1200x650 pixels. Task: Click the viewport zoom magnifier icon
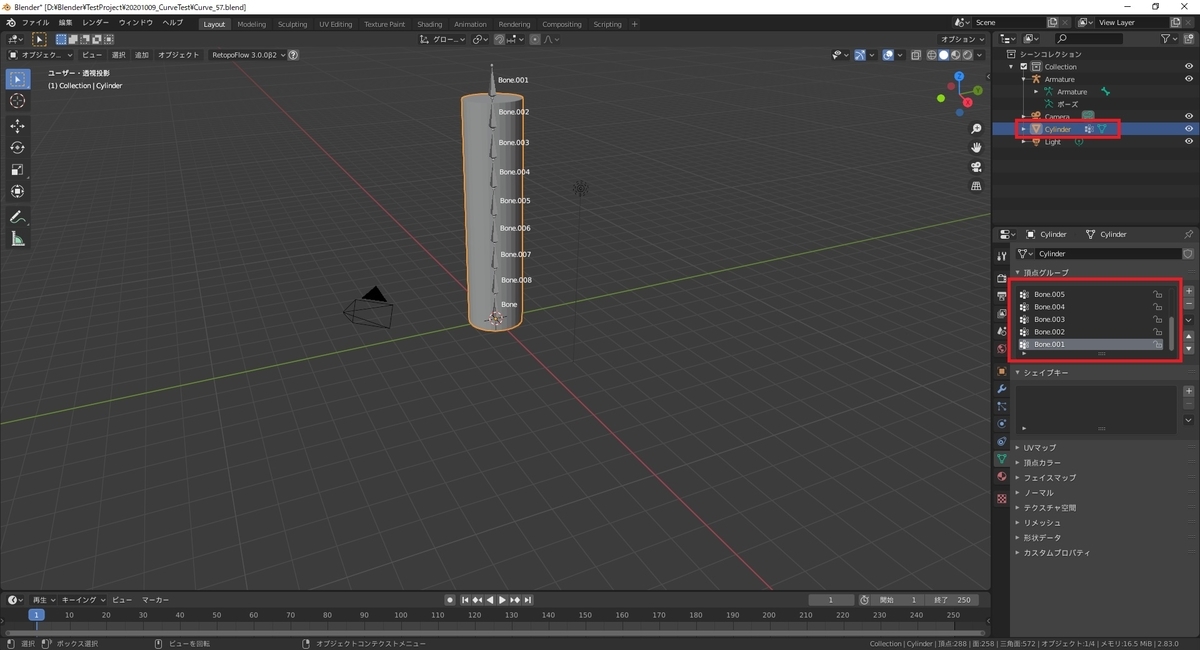977,129
